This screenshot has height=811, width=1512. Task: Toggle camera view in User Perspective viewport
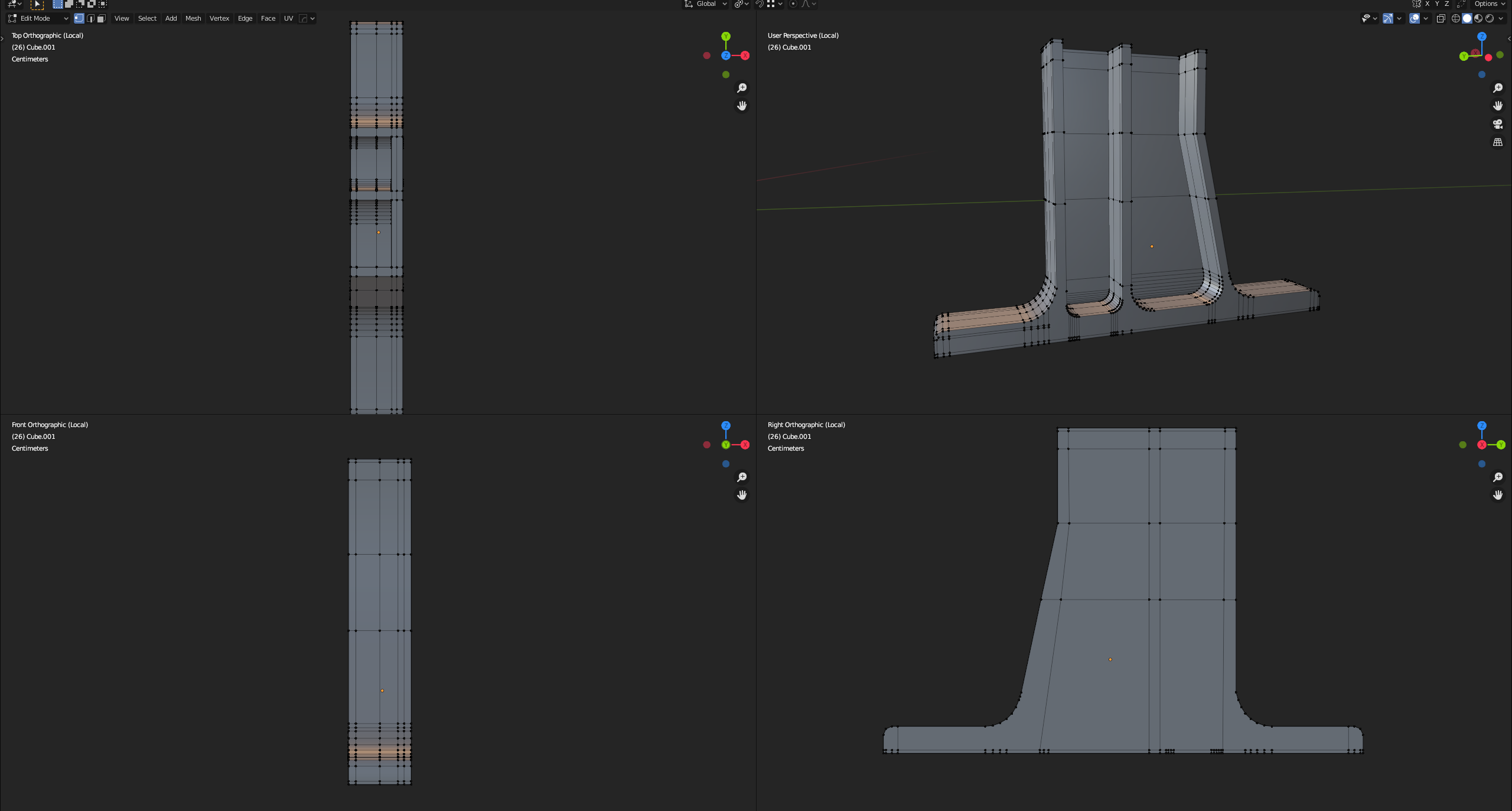pyautogui.click(x=1498, y=123)
